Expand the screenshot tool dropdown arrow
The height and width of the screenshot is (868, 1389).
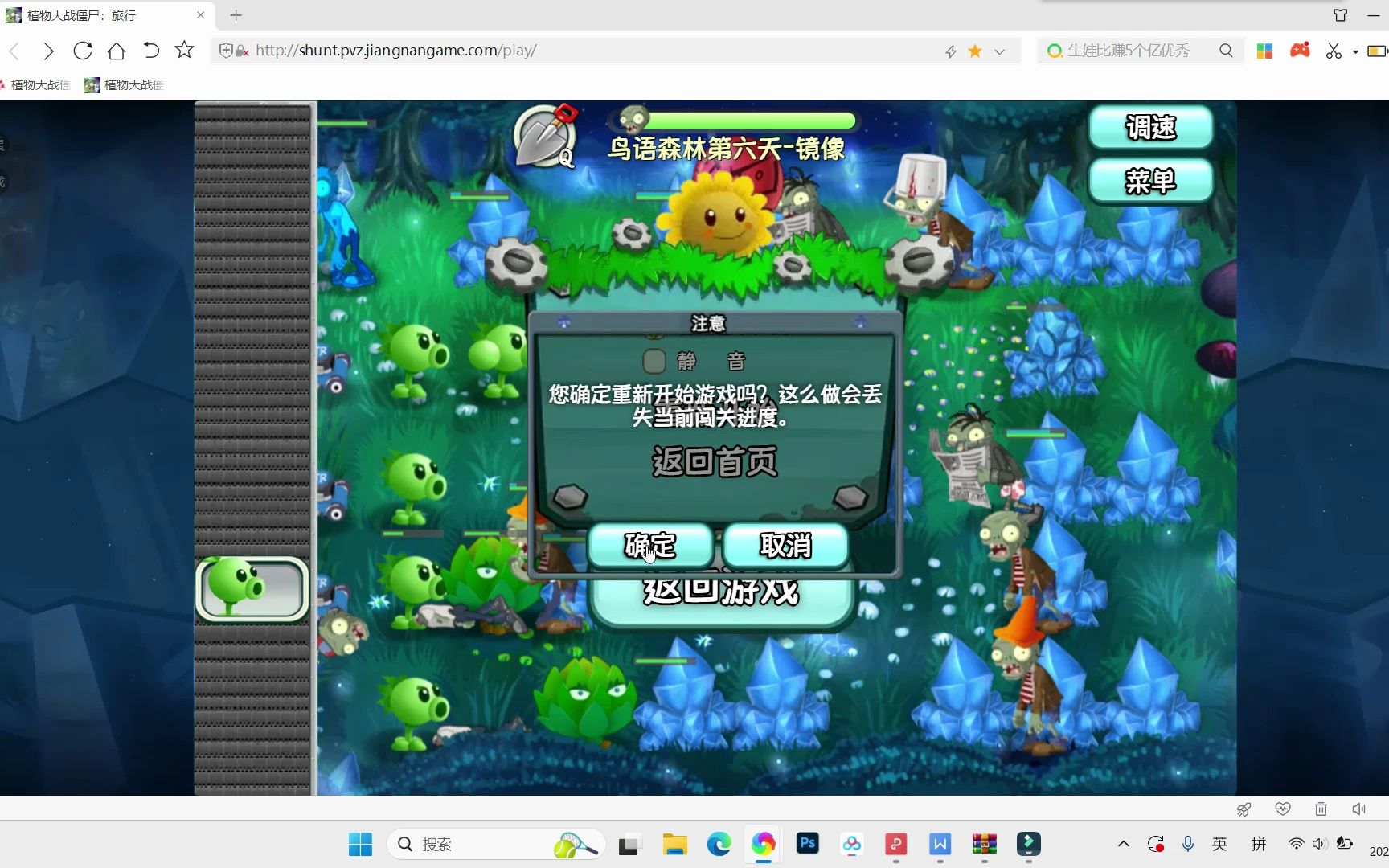tap(1355, 51)
